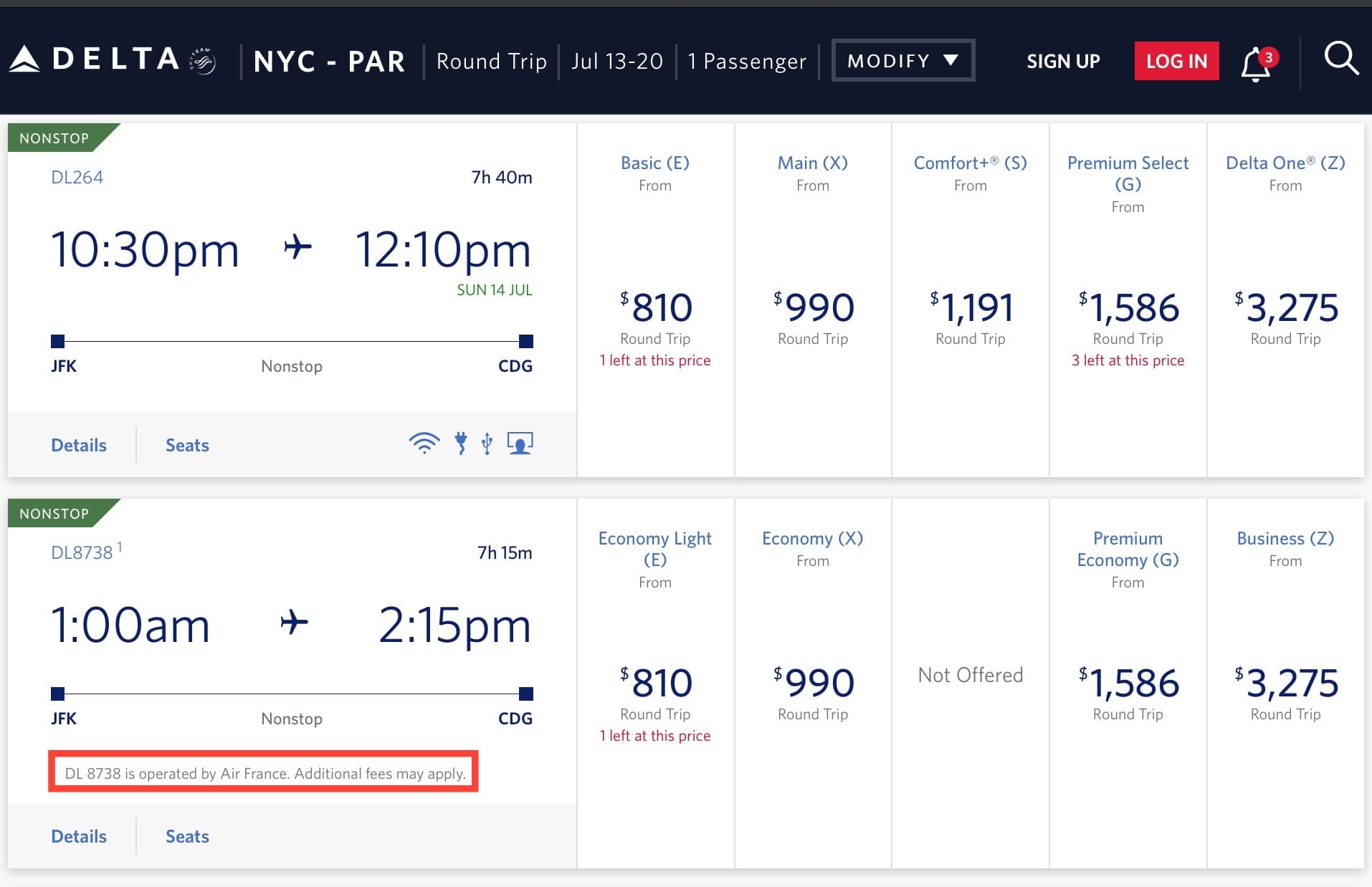The width and height of the screenshot is (1372, 887).
Task: Select the $810 Basic (E) fare for DL264
Action: [655, 308]
